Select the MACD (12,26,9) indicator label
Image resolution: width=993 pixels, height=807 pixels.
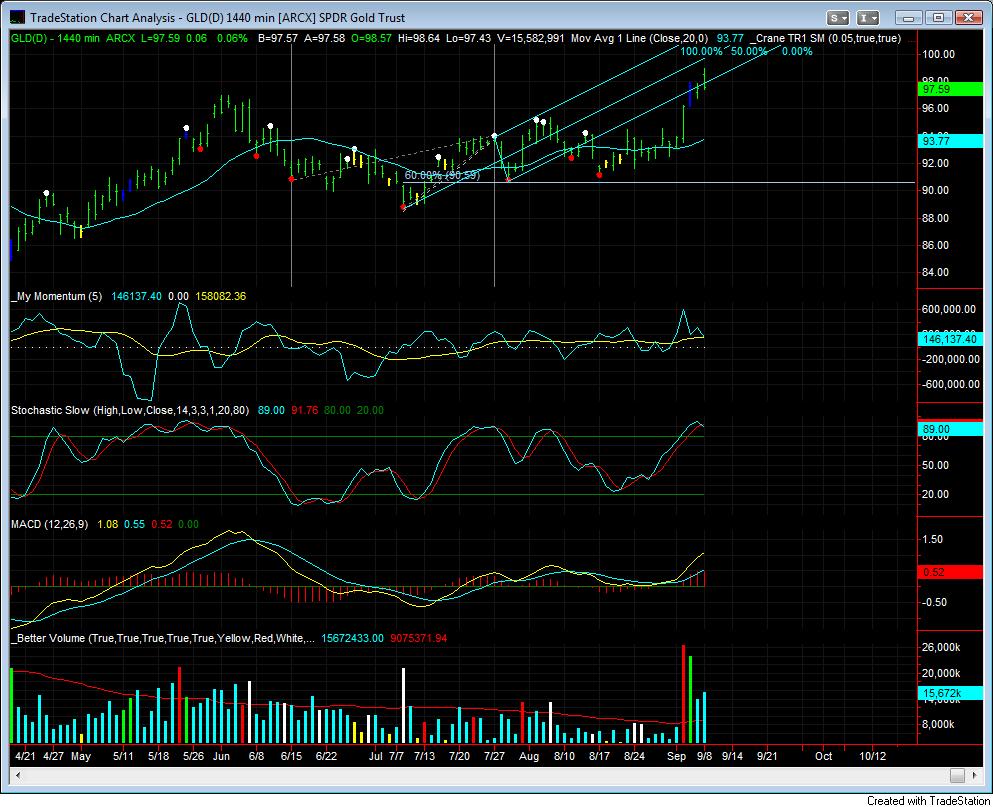tap(49, 524)
